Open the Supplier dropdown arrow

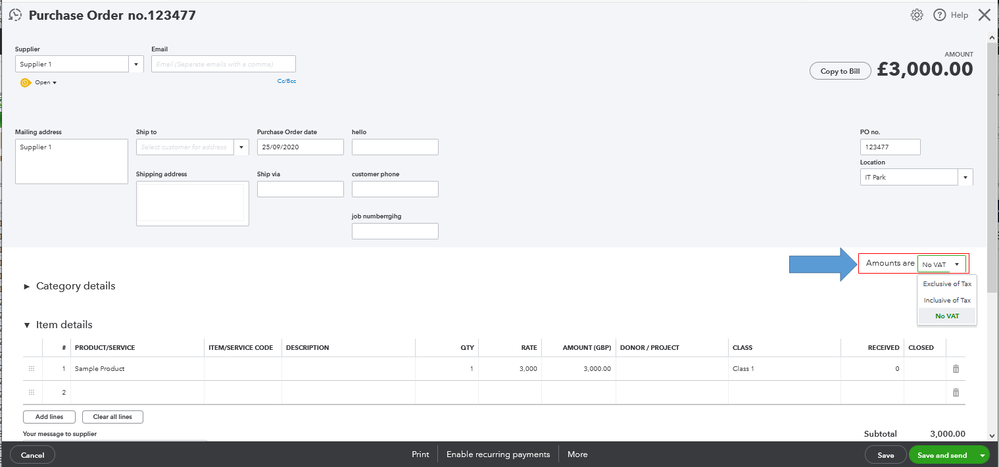click(x=136, y=64)
